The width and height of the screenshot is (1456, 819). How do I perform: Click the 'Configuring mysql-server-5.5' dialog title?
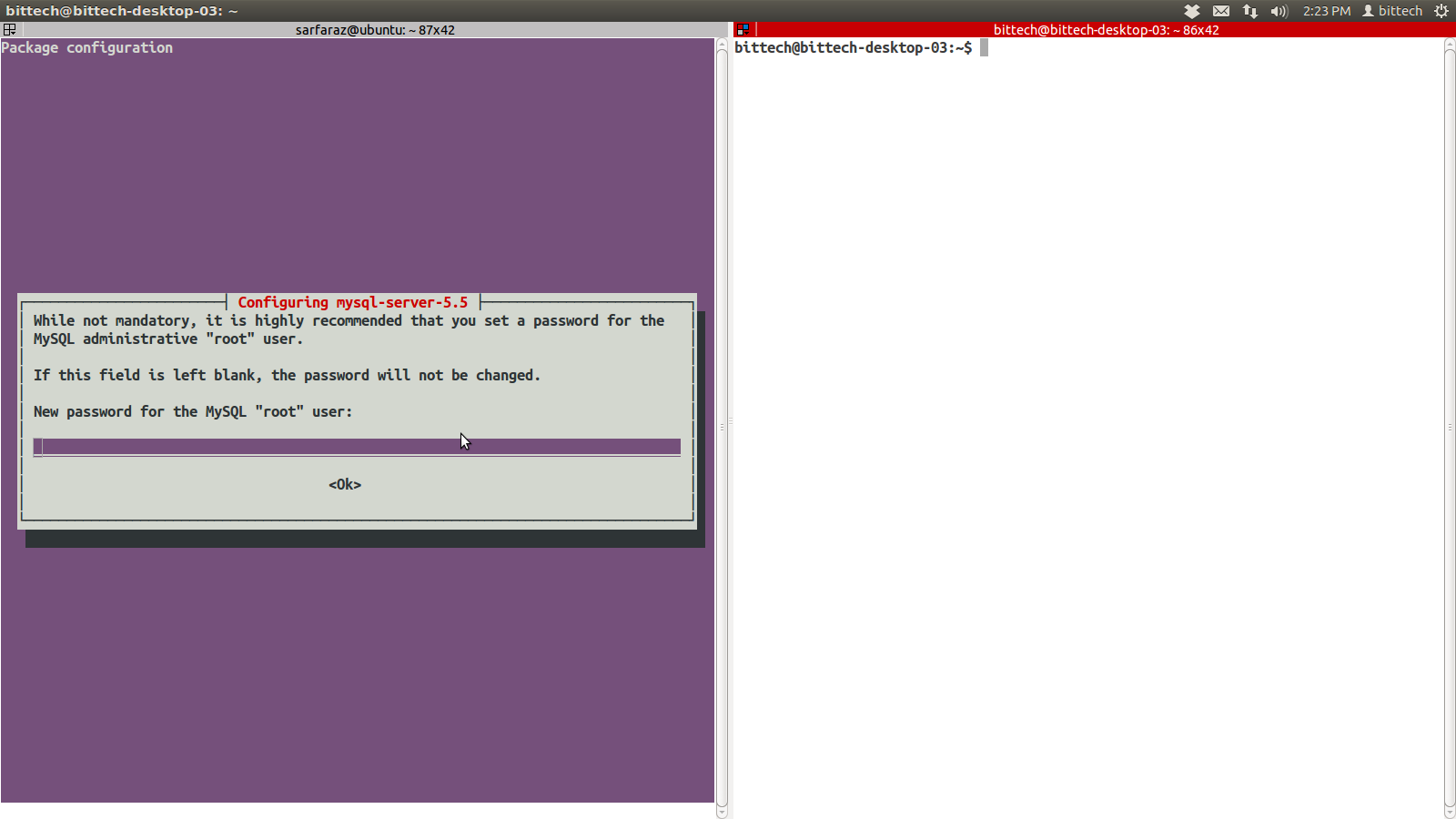coord(353,302)
